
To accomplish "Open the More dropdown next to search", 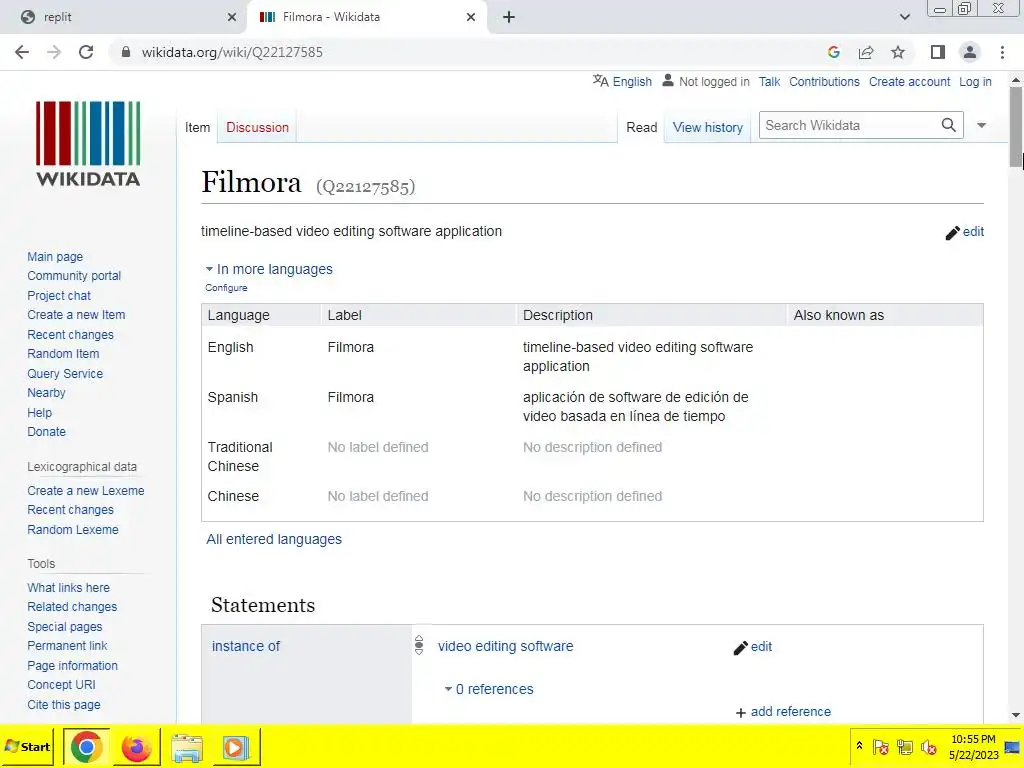I will 981,125.
